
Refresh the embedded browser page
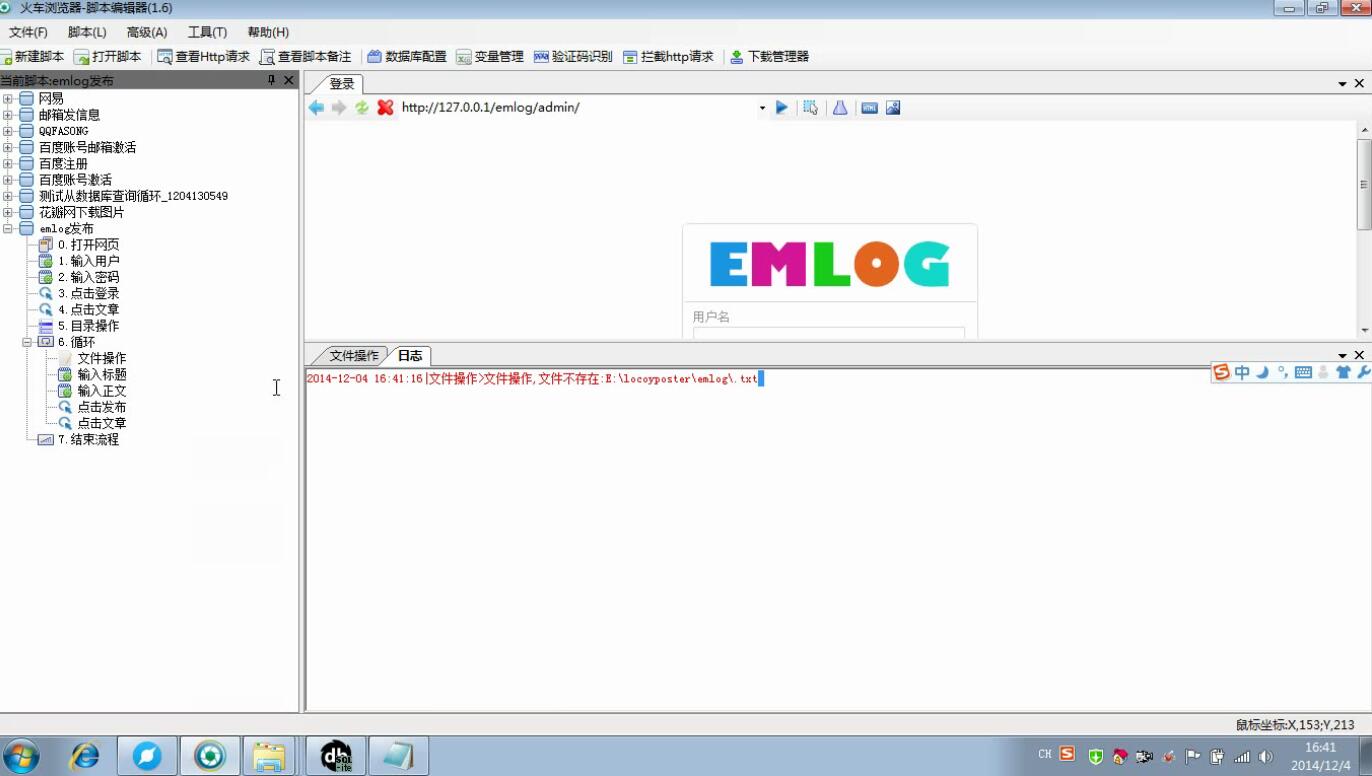[x=362, y=107]
